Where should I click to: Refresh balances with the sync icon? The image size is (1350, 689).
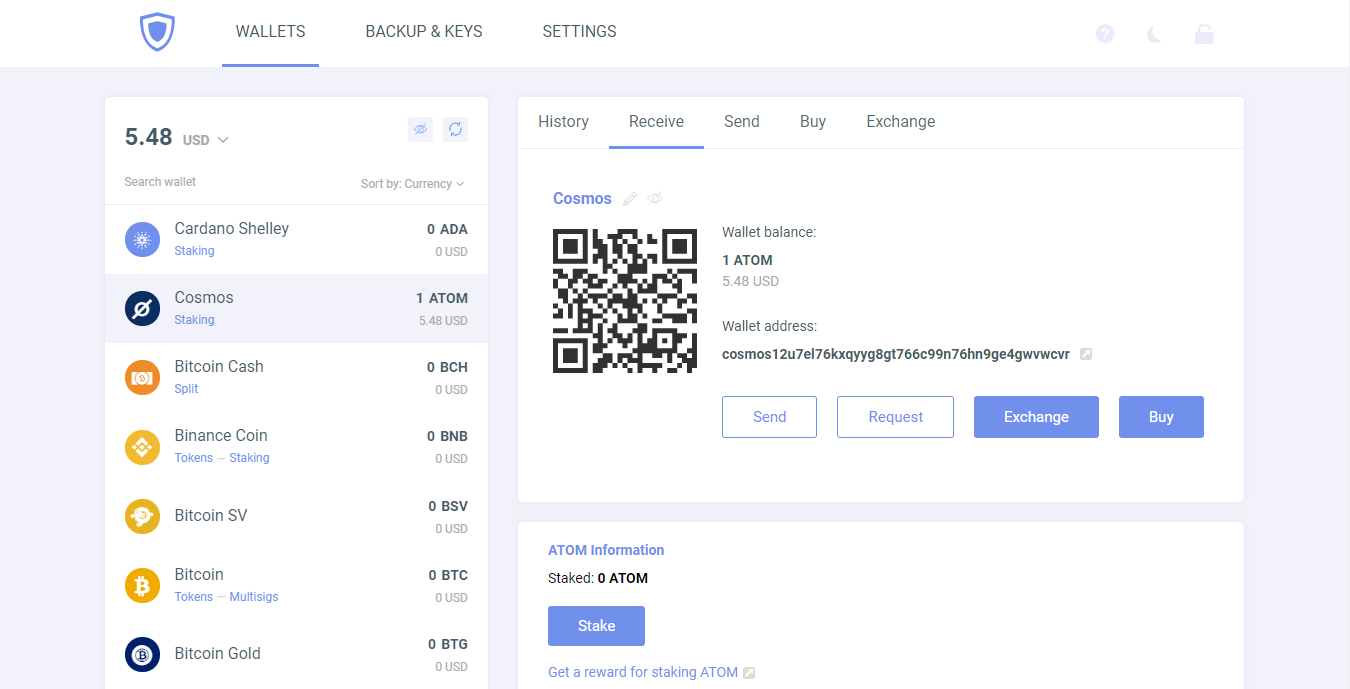pyautogui.click(x=455, y=129)
